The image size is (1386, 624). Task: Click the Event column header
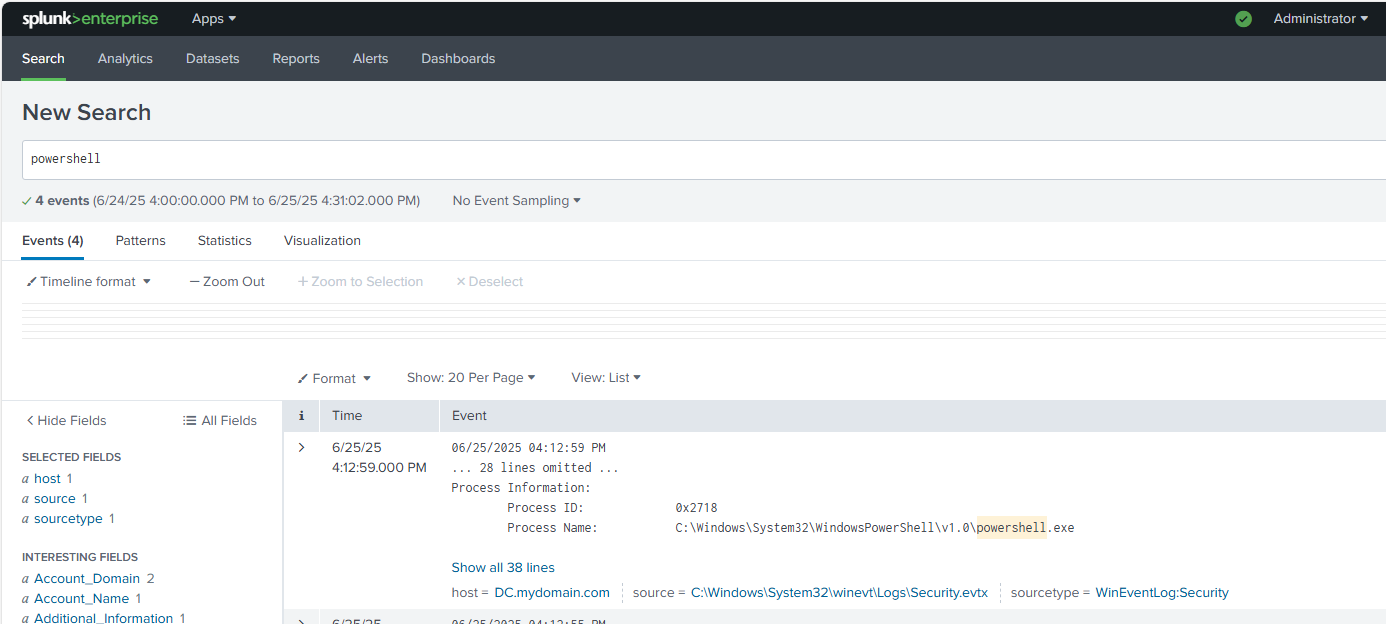pyautogui.click(x=469, y=416)
